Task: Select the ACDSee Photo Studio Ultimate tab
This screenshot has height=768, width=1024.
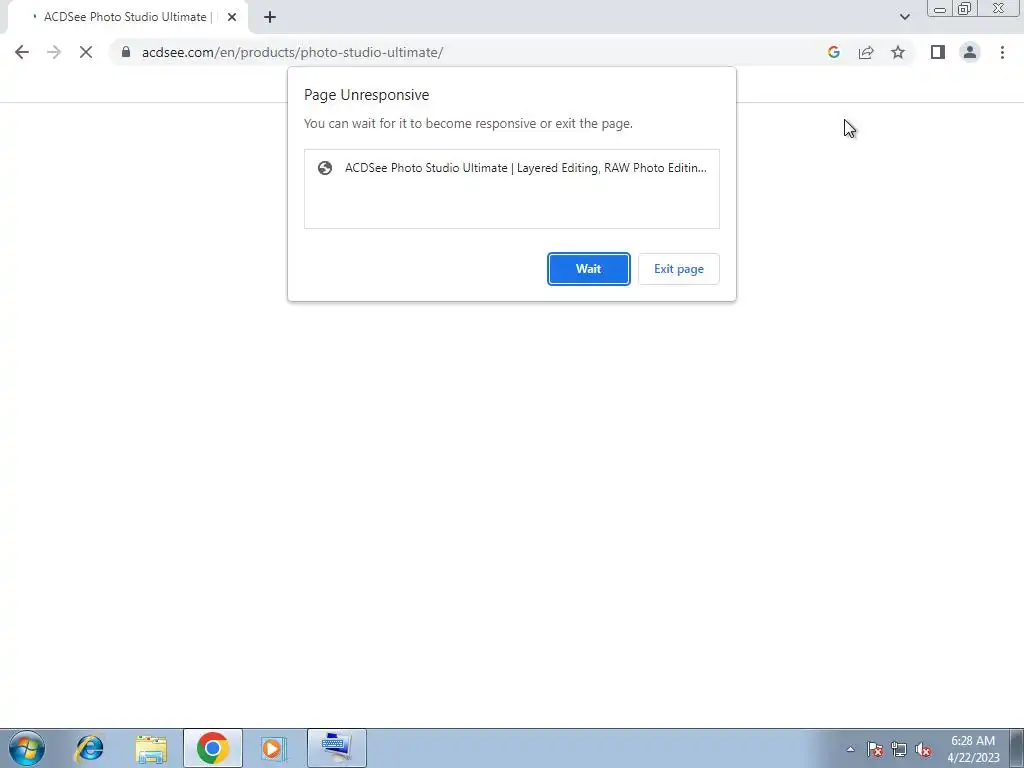Action: (127, 17)
